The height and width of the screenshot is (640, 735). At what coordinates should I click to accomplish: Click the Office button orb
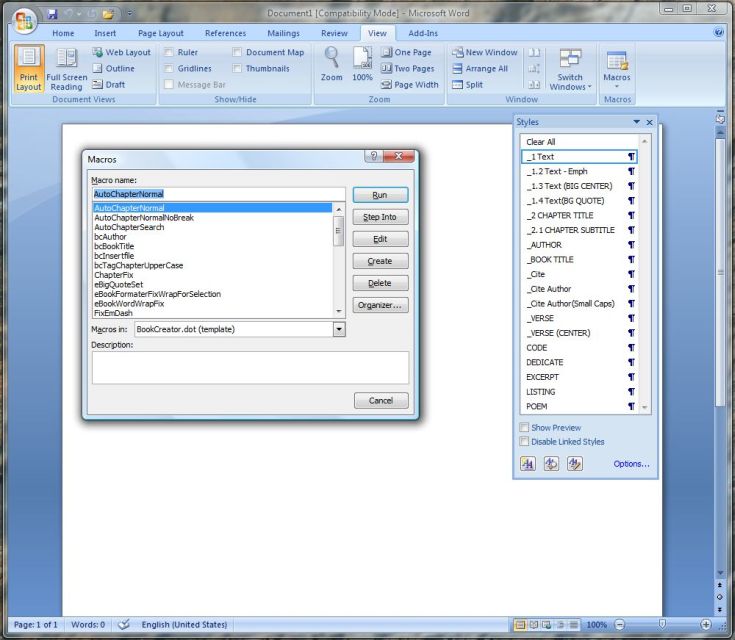(x=24, y=21)
